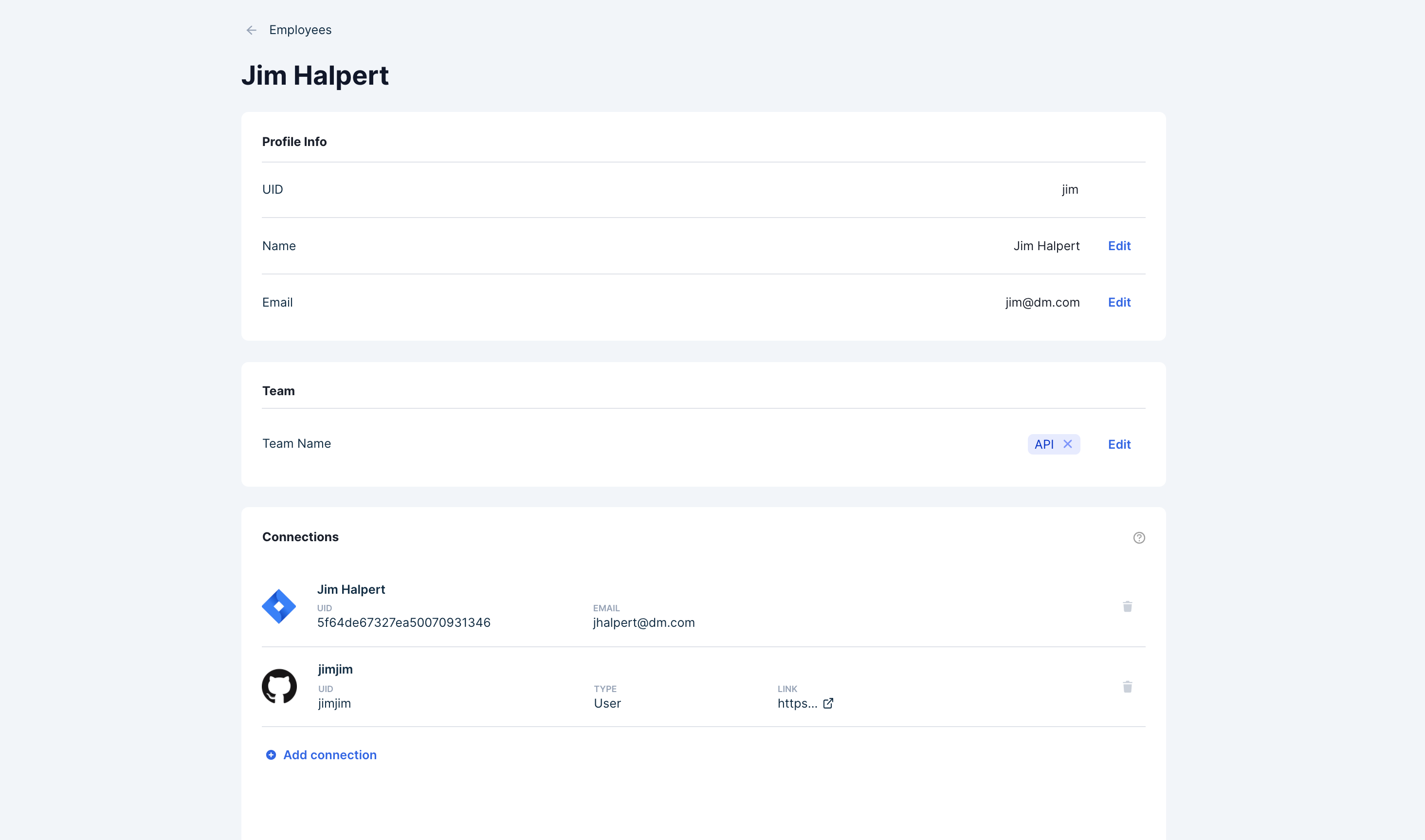1425x840 pixels.
Task: Click the Jira logo icon
Action: pos(279,606)
